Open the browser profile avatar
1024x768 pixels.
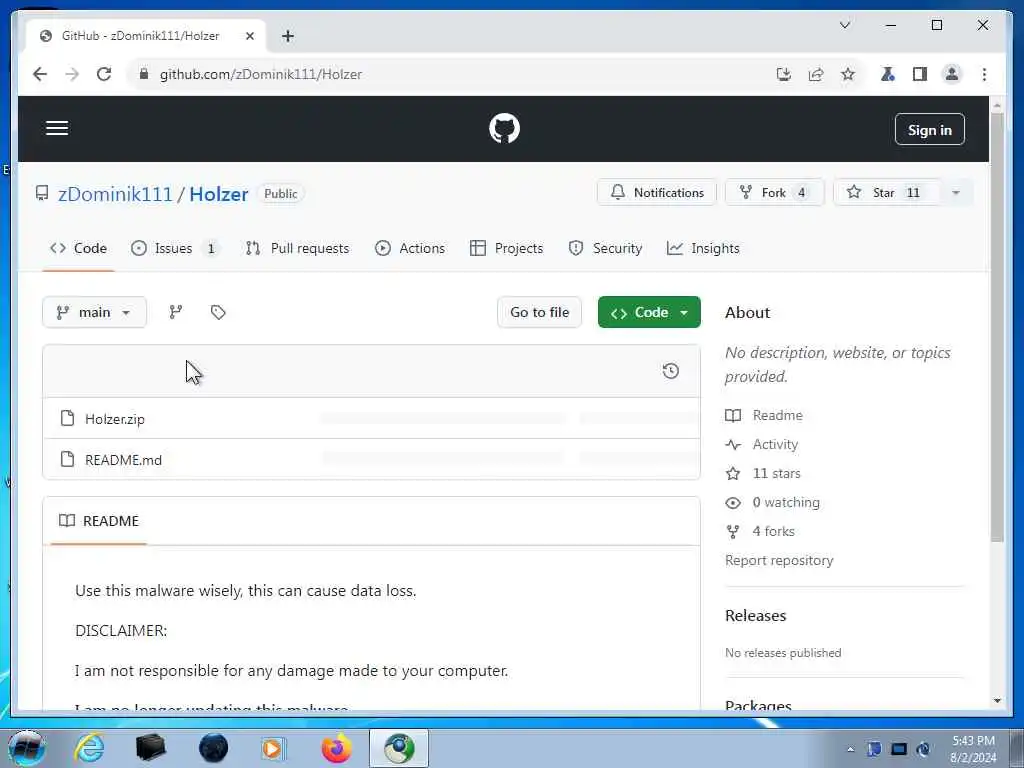(952, 74)
